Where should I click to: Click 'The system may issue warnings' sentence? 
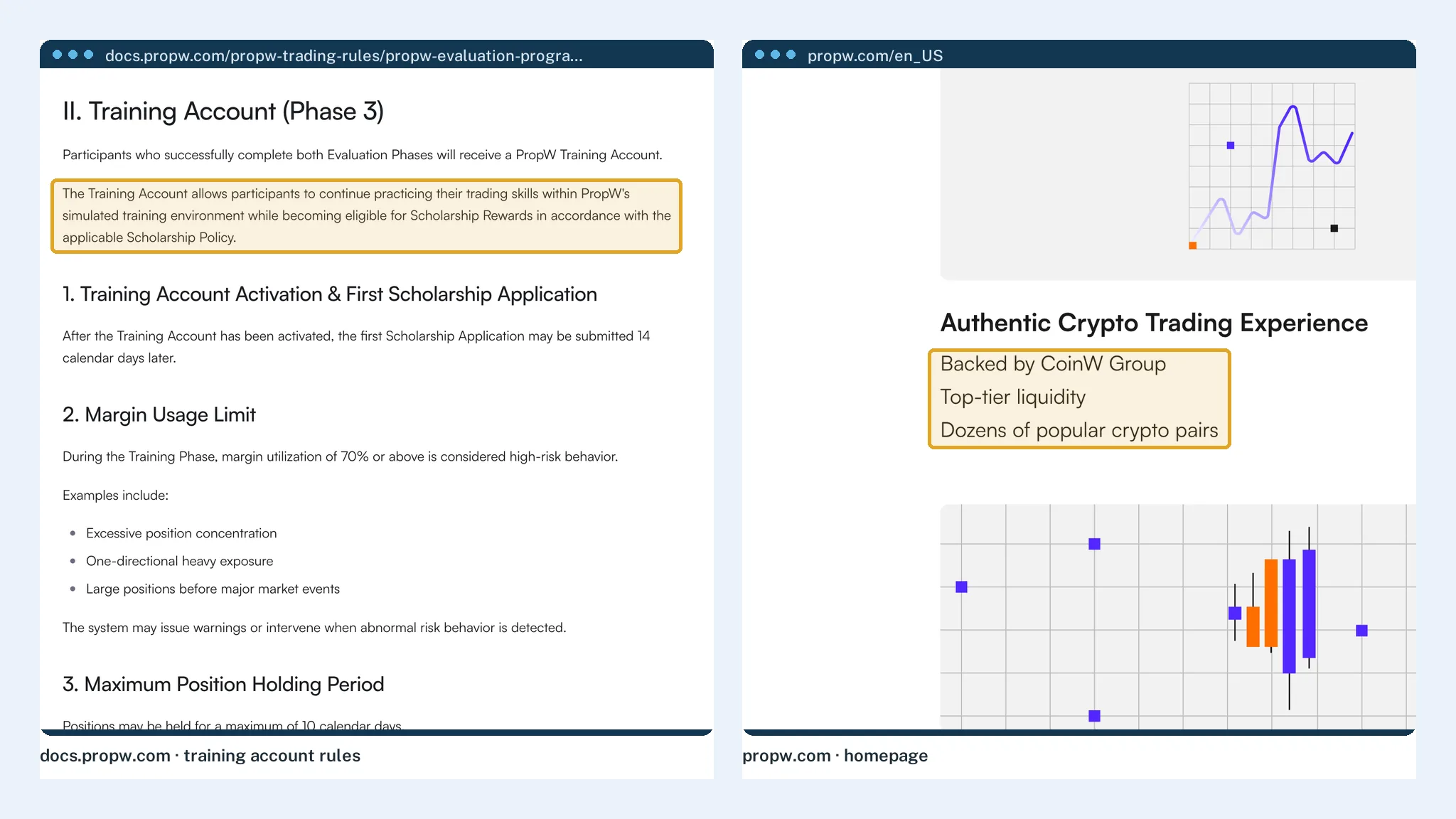(x=314, y=628)
